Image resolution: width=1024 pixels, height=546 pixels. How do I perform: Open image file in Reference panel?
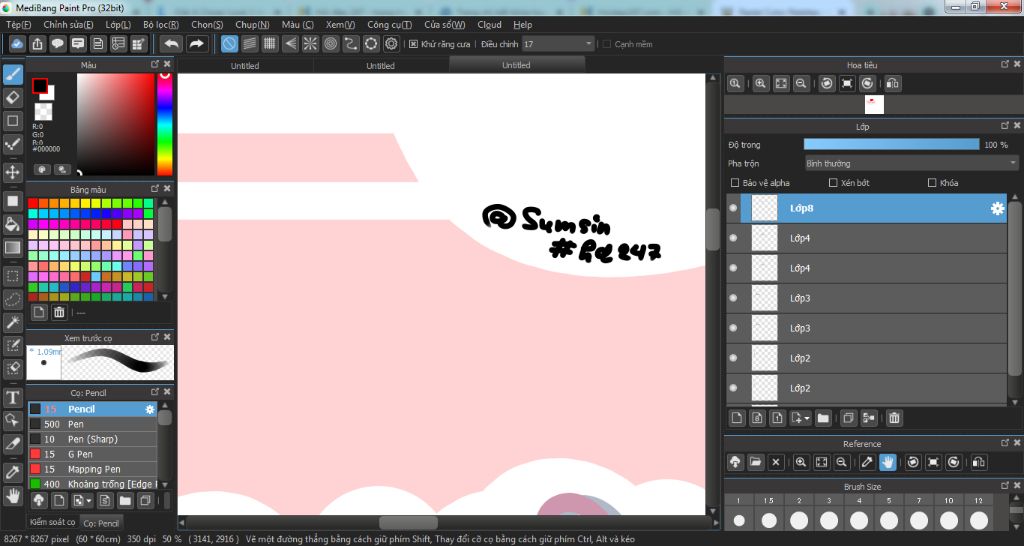pyautogui.click(x=756, y=462)
